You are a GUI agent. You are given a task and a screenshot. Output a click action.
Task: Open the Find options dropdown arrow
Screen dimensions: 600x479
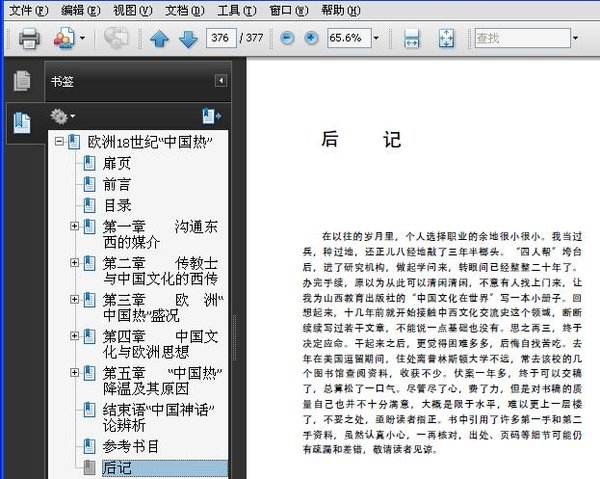tap(575, 38)
